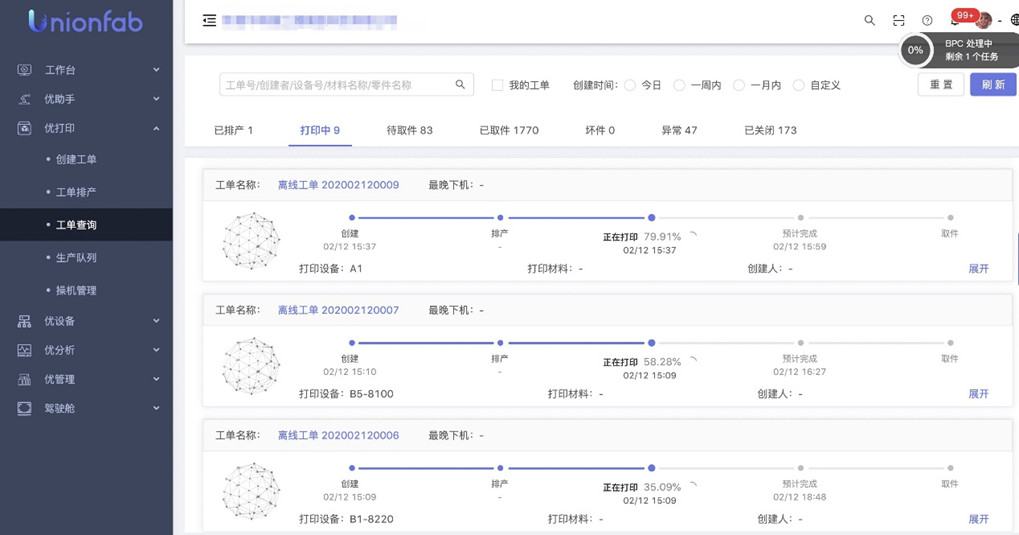Enable the 我的工单 checkbox

[497, 85]
